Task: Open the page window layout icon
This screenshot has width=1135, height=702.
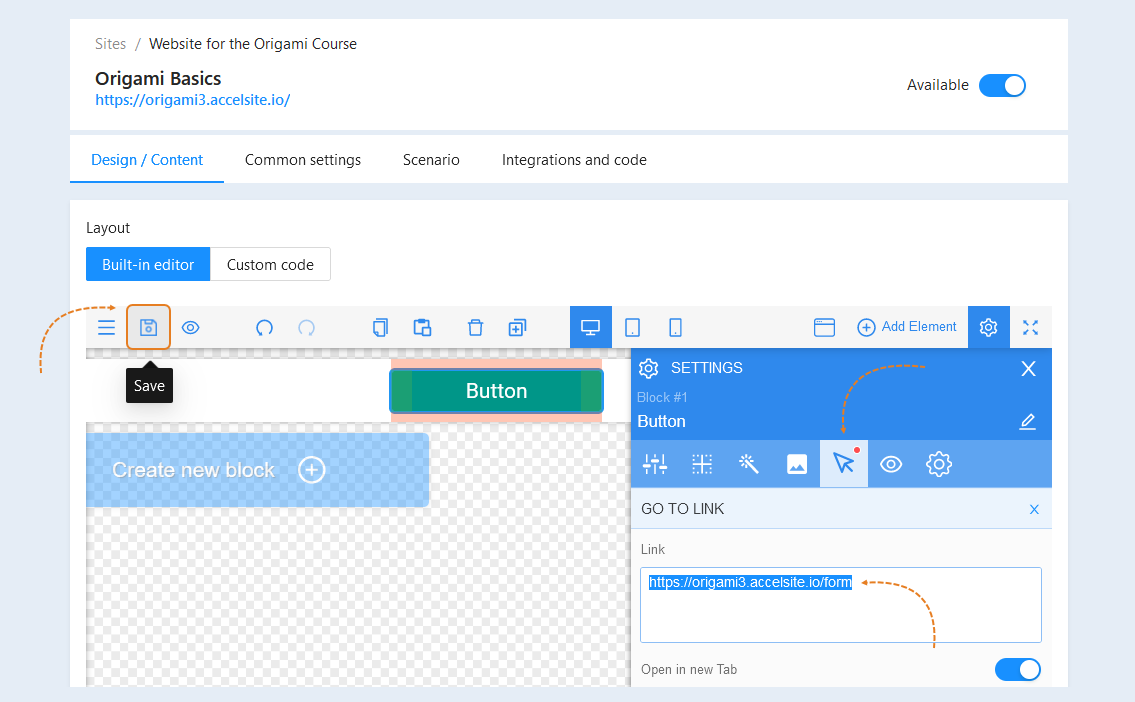Action: tap(824, 328)
